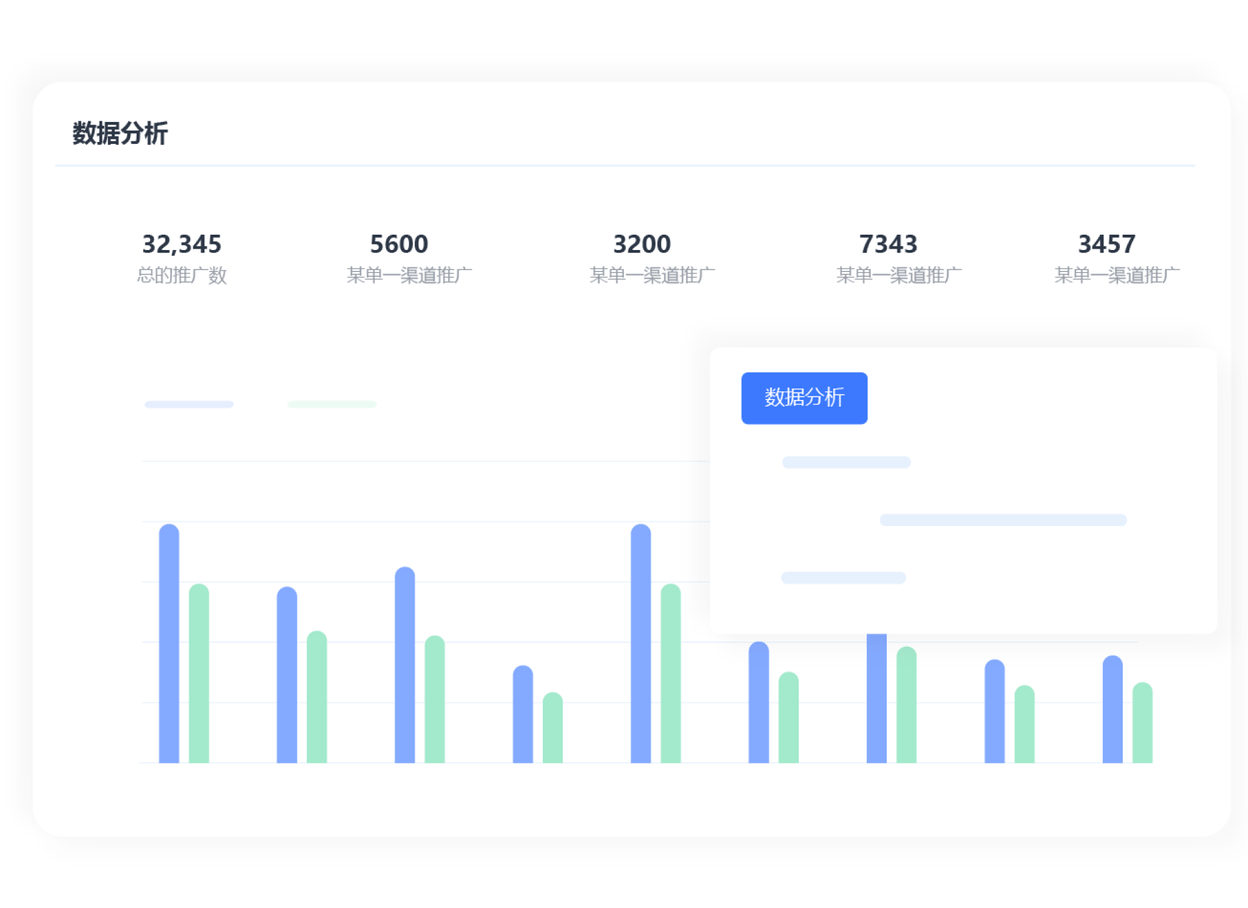Click the 3457 statistic value
Viewport: 1248px width, 908px height.
click(x=1107, y=244)
